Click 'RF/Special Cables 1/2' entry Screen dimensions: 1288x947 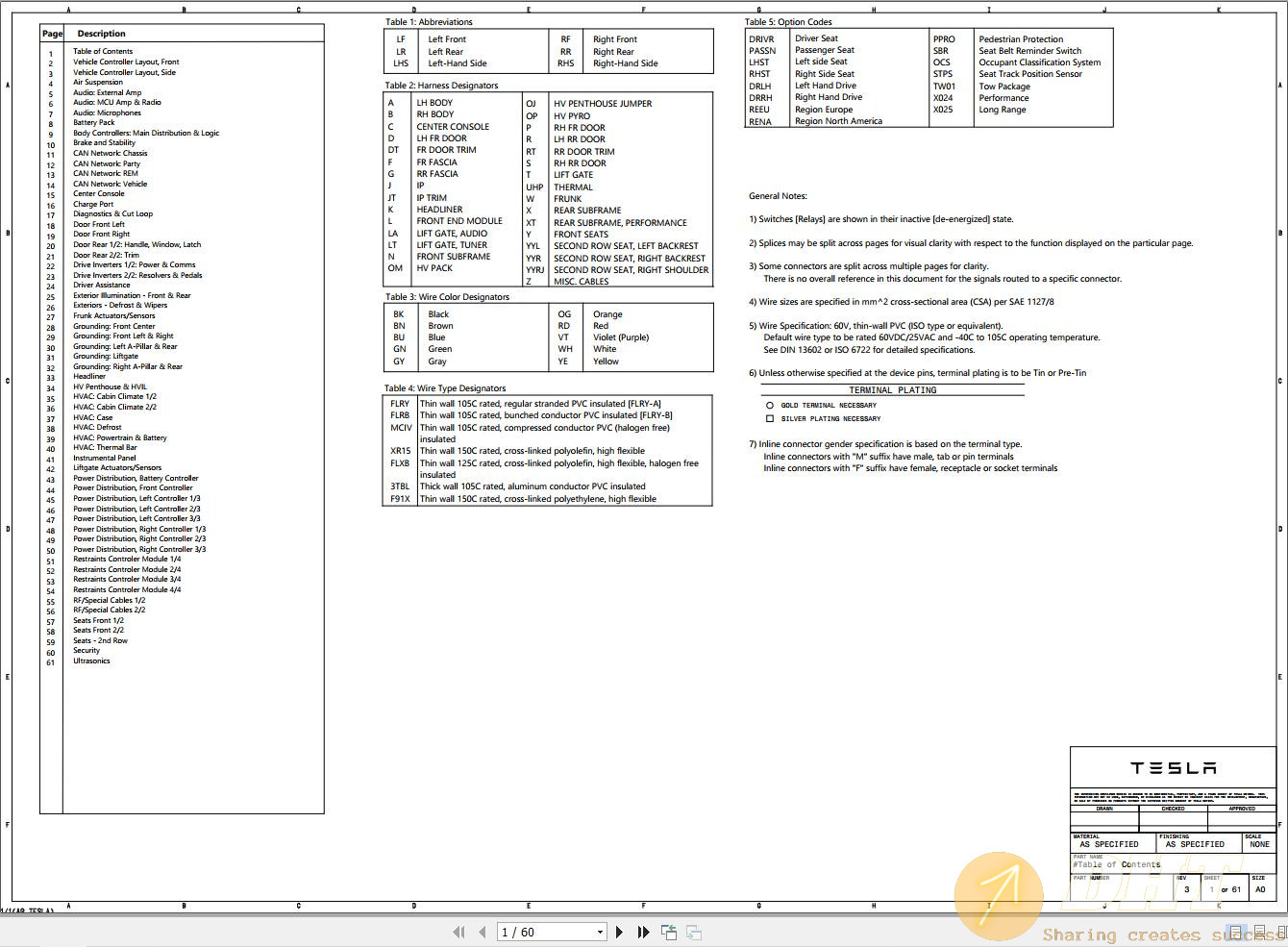pos(110,600)
